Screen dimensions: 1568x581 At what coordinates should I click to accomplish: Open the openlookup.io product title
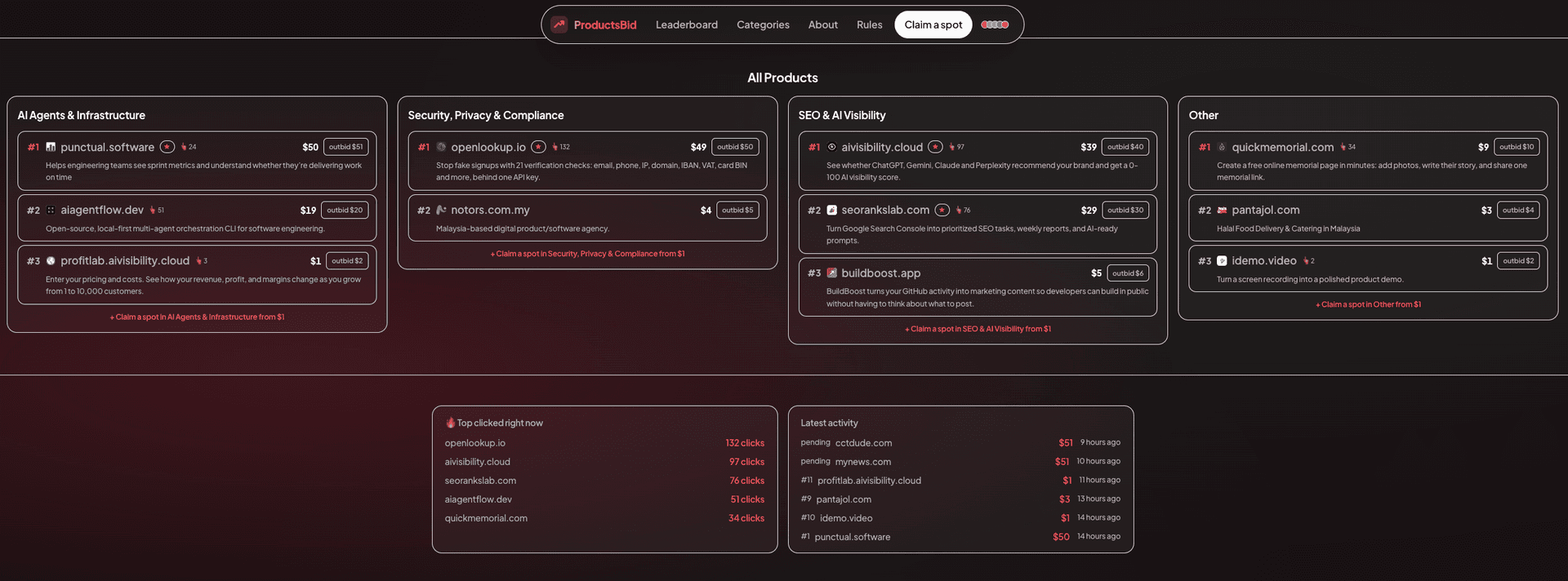tap(488, 147)
